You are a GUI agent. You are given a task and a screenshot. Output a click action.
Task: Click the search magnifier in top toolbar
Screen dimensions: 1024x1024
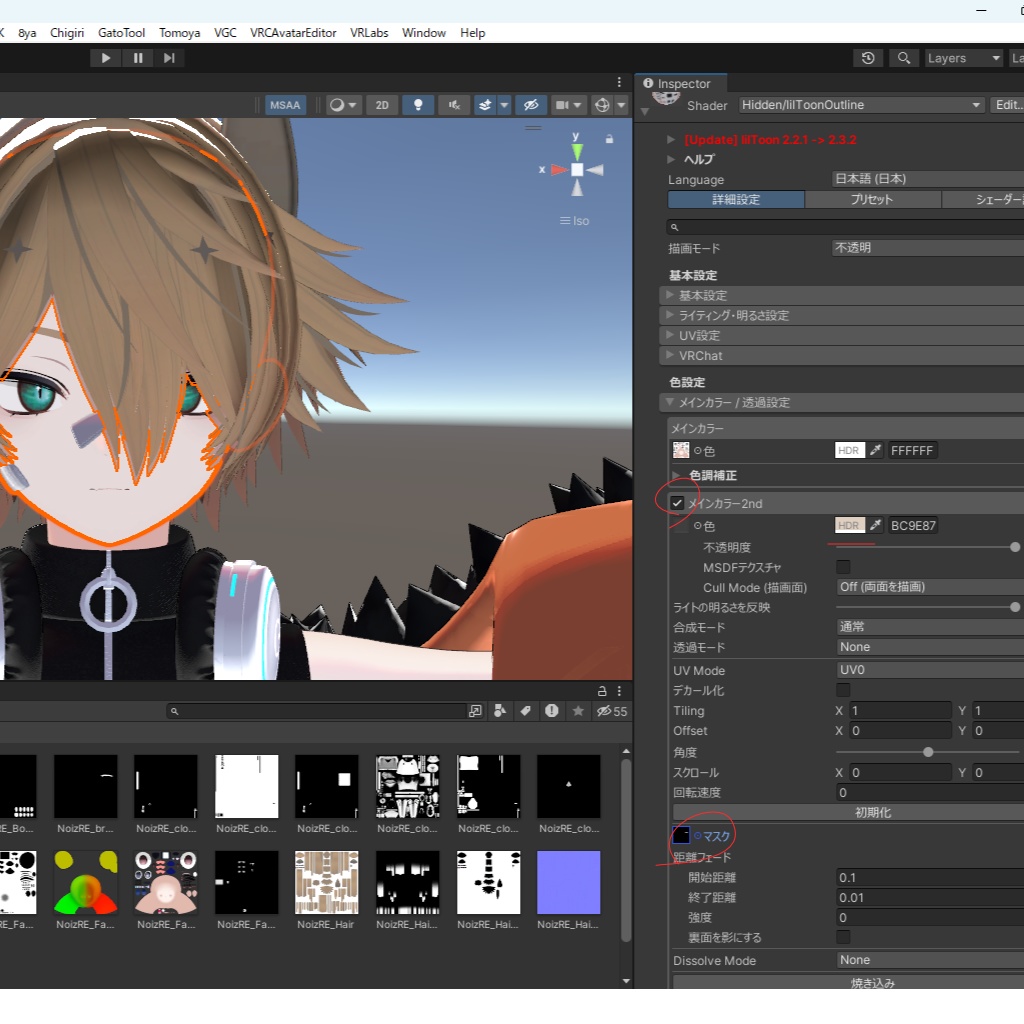[903, 58]
